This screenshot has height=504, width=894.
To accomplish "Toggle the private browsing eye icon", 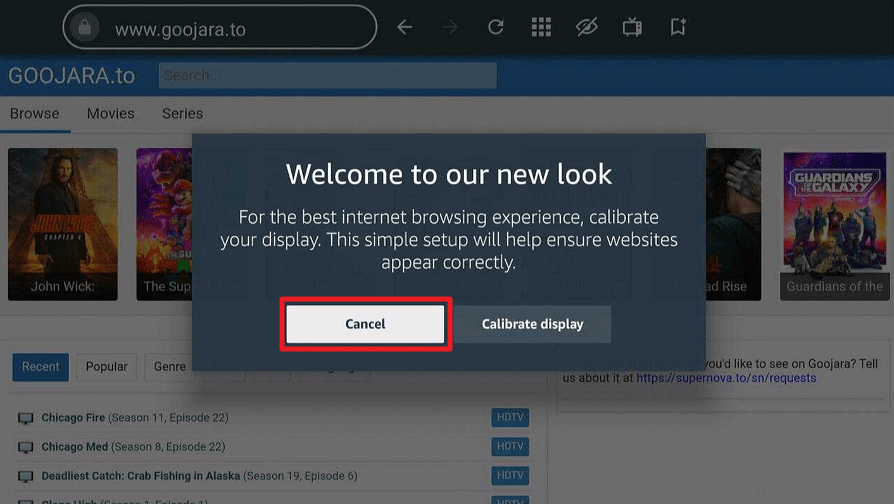I will [x=587, y=27].
